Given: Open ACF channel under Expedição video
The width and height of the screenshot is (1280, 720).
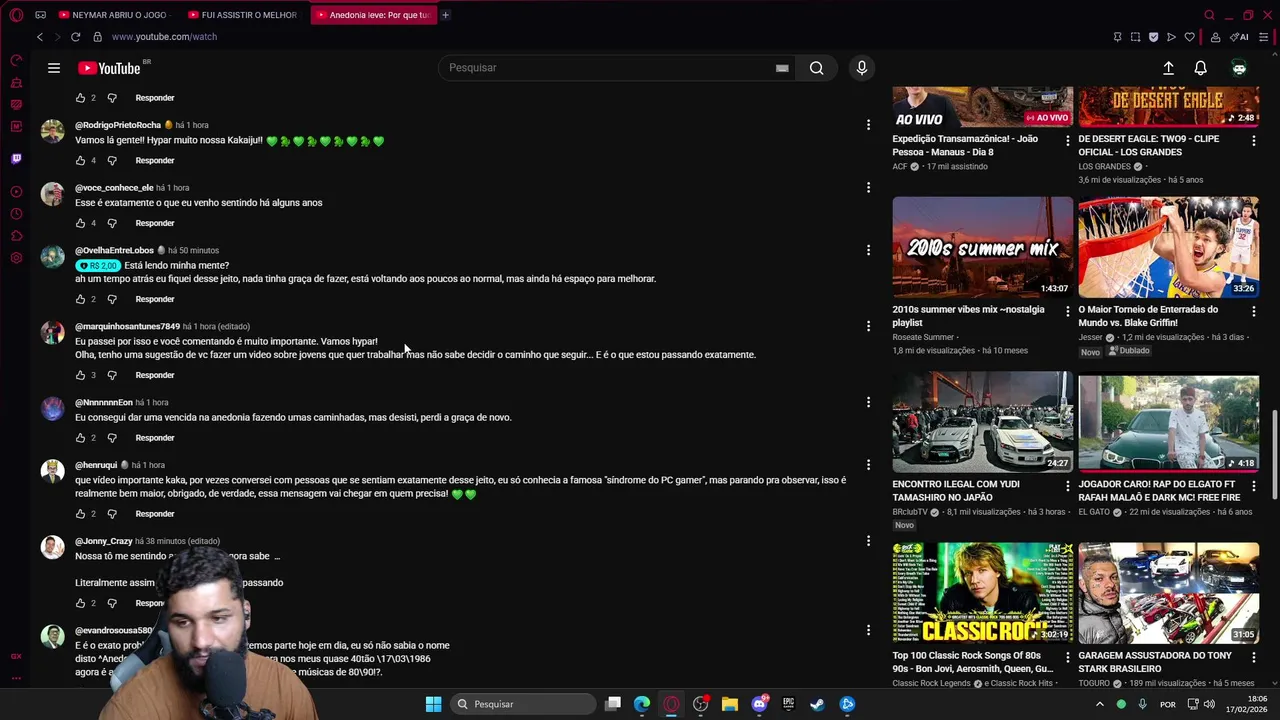Looking at the screenshot, I should click(900, 167).
